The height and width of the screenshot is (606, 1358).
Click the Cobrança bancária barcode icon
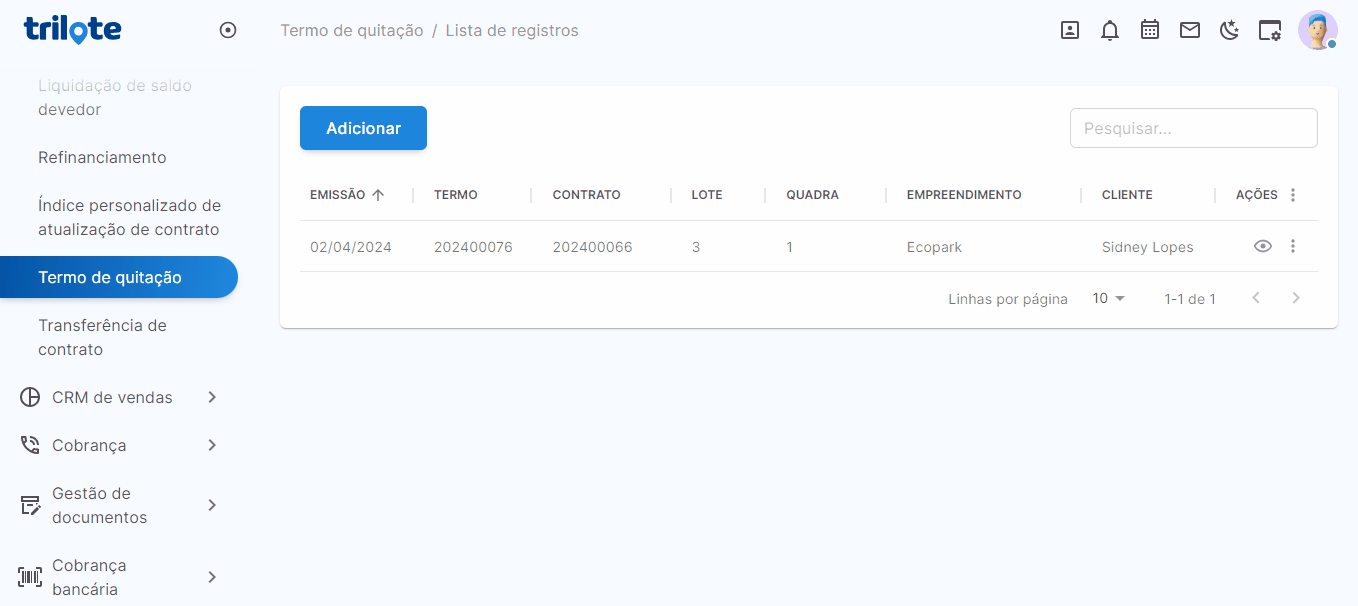click(x=29, y=577)
